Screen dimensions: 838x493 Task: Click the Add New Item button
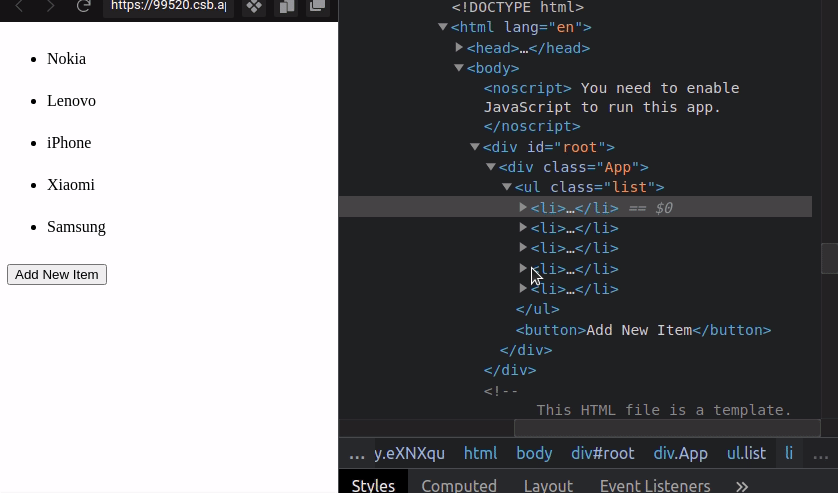pyautogui.click(x=57, y=274)
